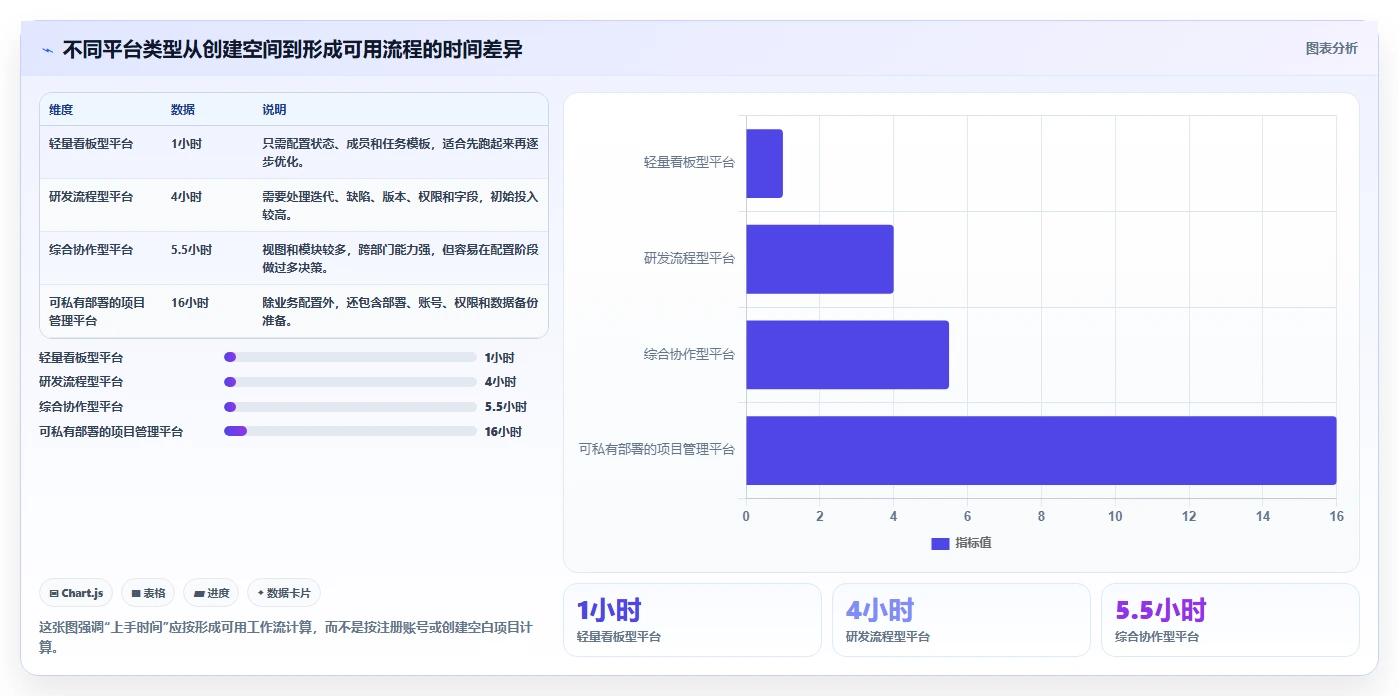Viewport: 1399px width, 696px height.
Task: Click the 5.5小时 value beside the progress bar
Action: click(505, 407)
